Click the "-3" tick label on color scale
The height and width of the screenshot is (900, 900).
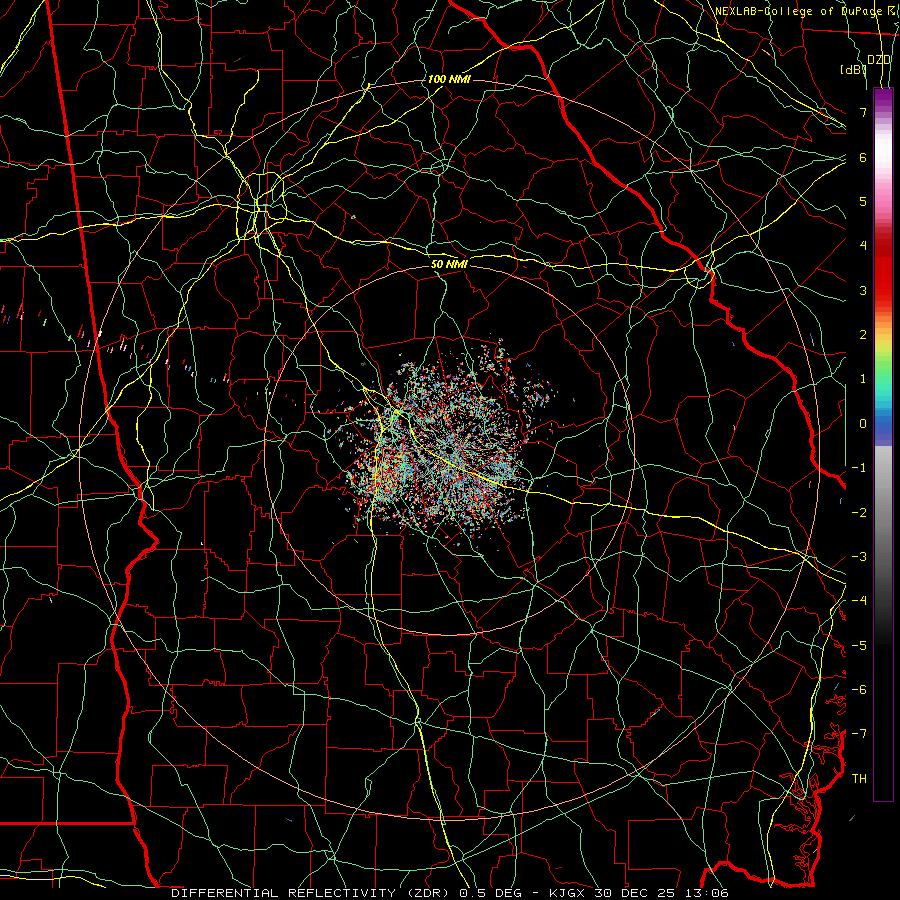point(859,557)
